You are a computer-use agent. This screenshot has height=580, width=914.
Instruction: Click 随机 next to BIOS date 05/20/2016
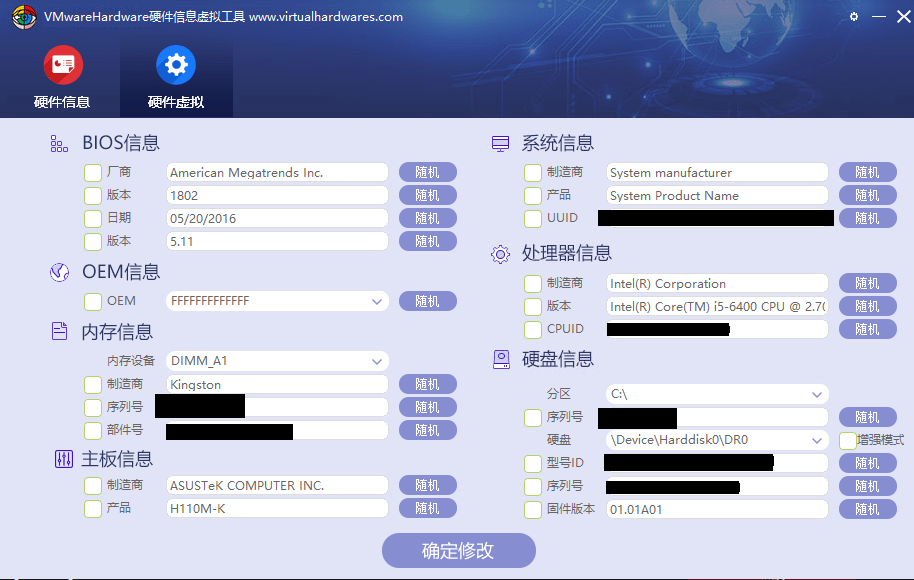click(x=427, y=219)
